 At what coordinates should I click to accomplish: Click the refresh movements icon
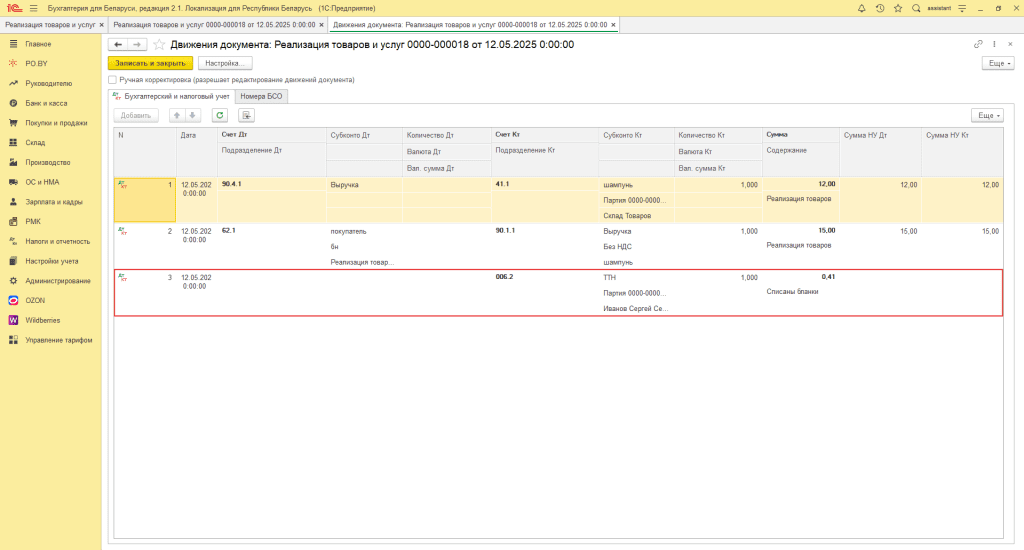point(219,115)
